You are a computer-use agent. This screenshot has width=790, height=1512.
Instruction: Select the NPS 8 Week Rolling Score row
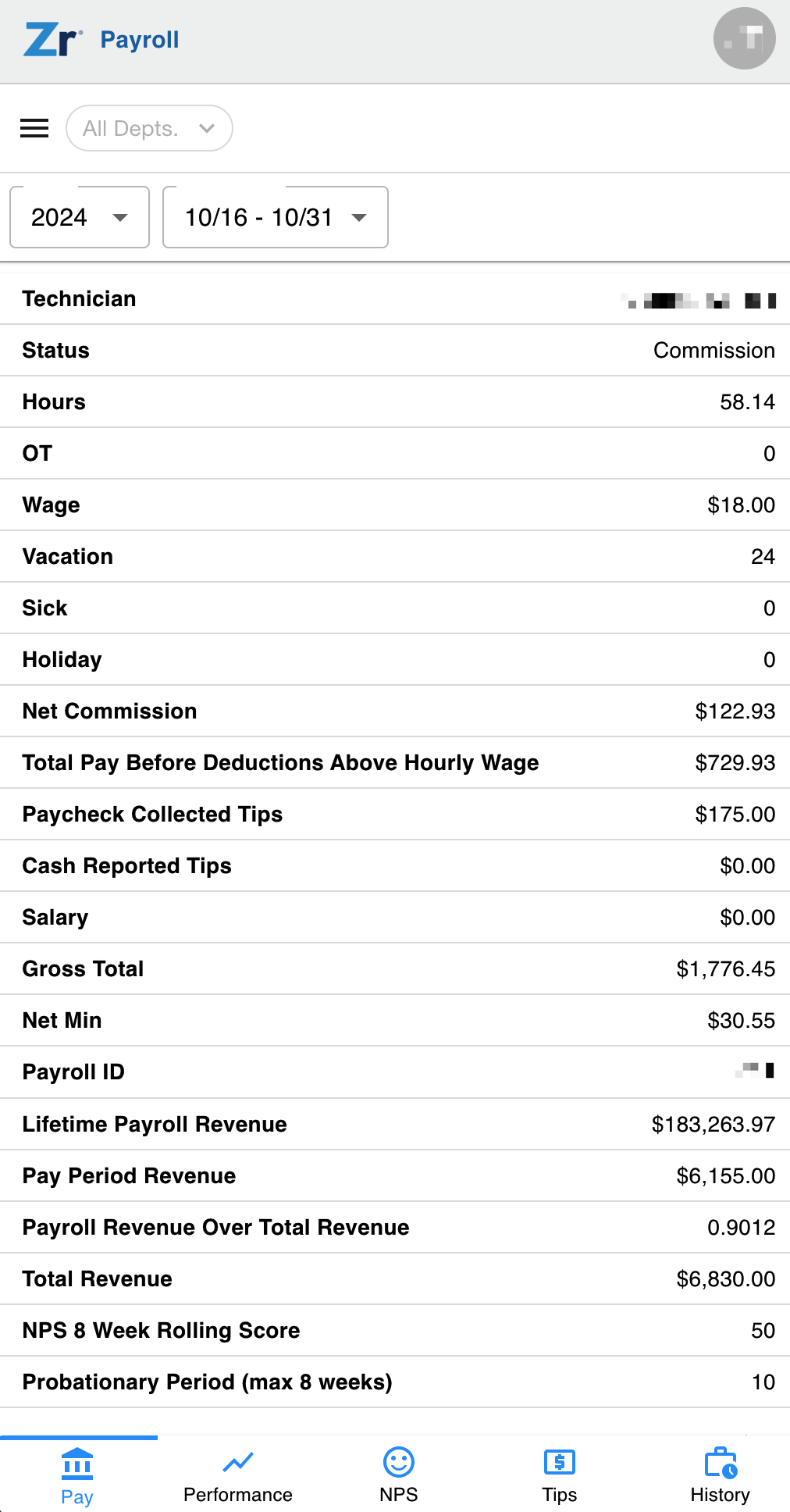click(x=395, y=1331)
